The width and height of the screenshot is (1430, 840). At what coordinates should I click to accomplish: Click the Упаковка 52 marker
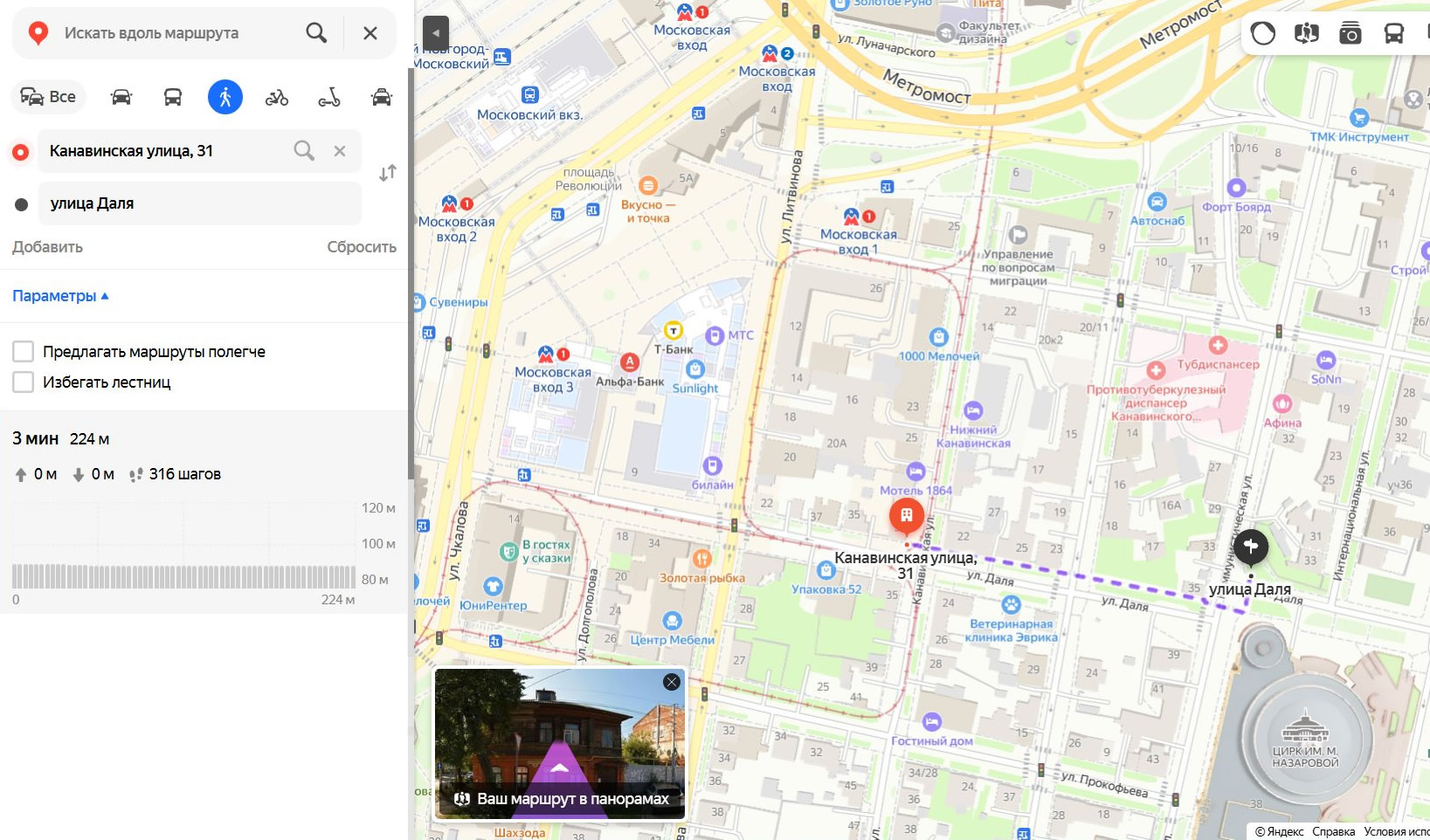826,570
